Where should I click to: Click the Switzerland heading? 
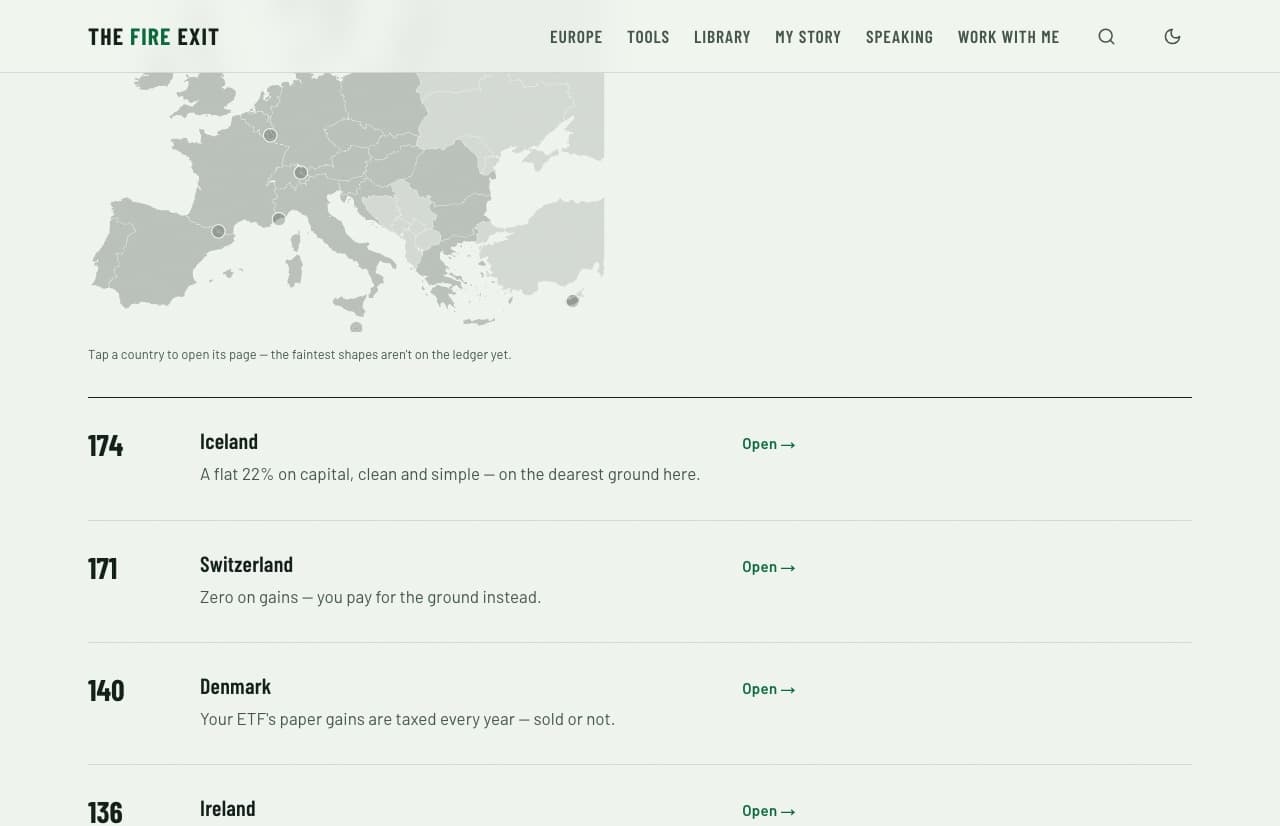click(246, 564)
